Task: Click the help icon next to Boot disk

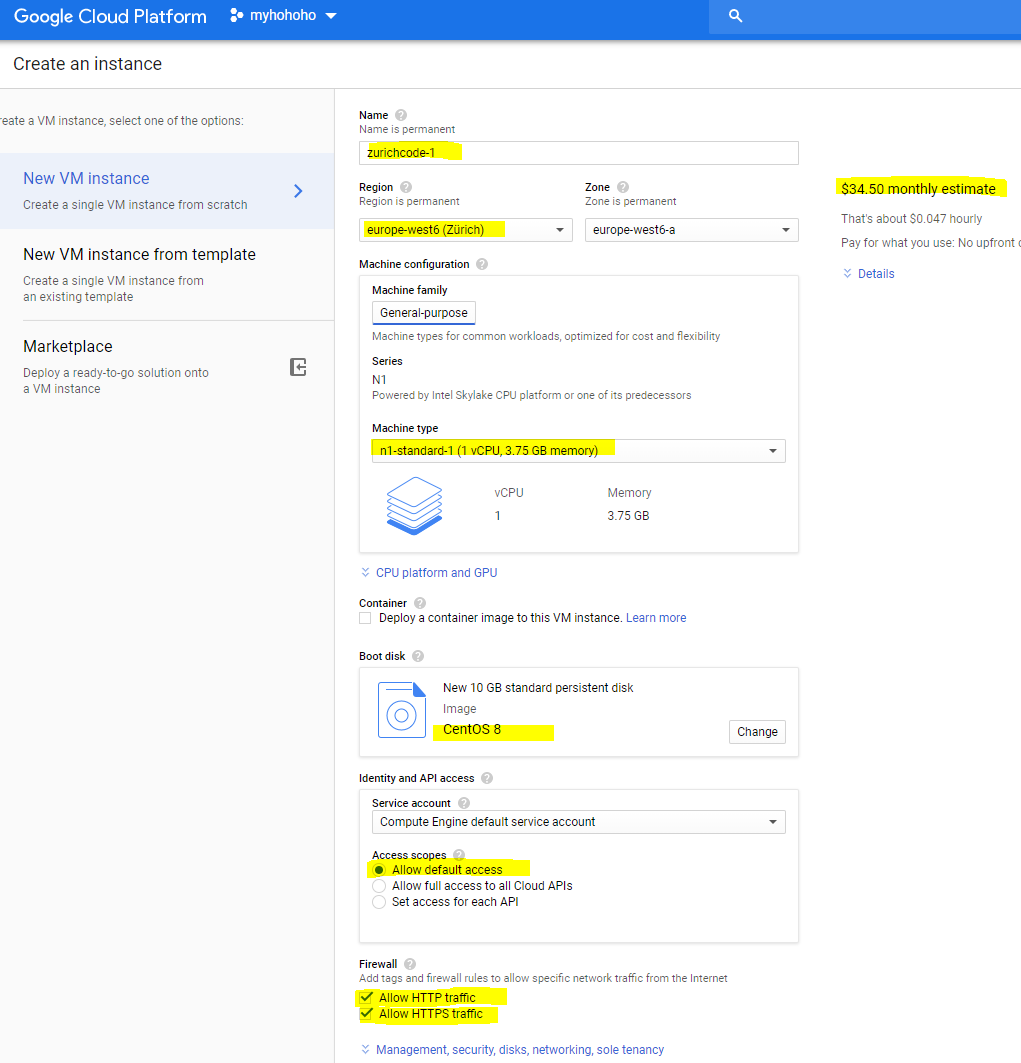Action: point(418,656)
